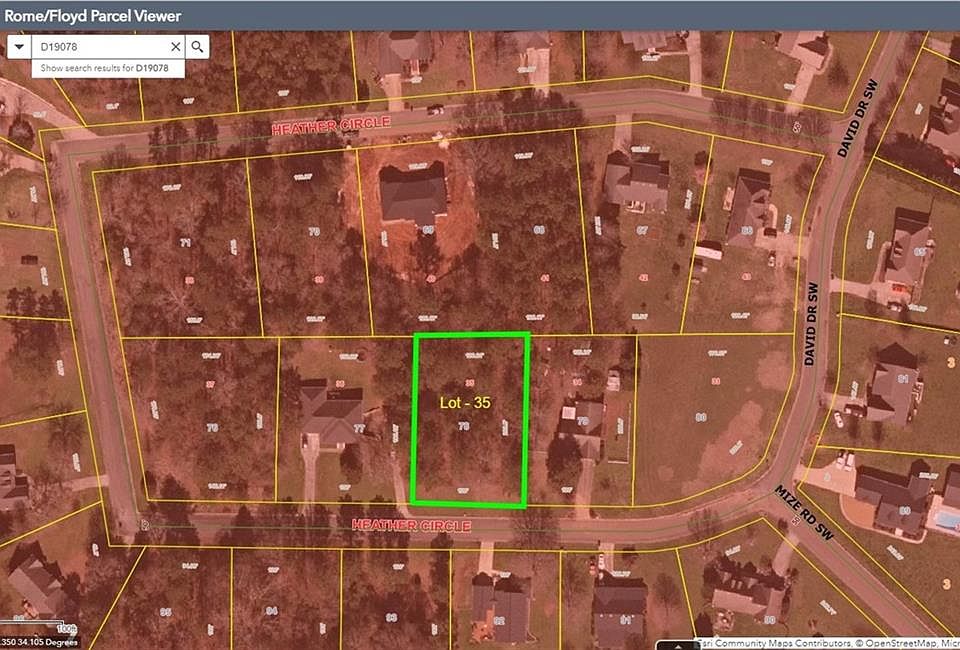Expand the bottom attribute panel arrow
The height and width of the screenshot is (650, 960).
click(677, 646)
